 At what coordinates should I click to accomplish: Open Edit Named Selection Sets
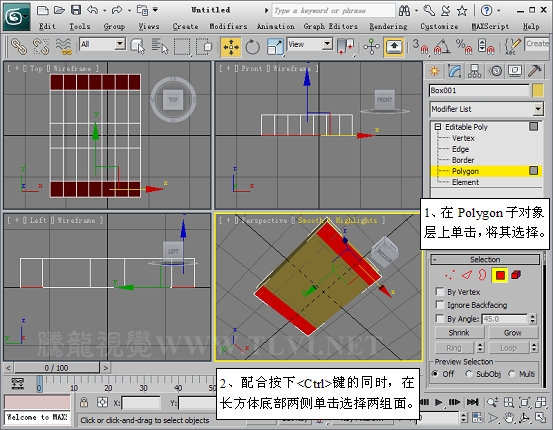(x=512, y=47)
